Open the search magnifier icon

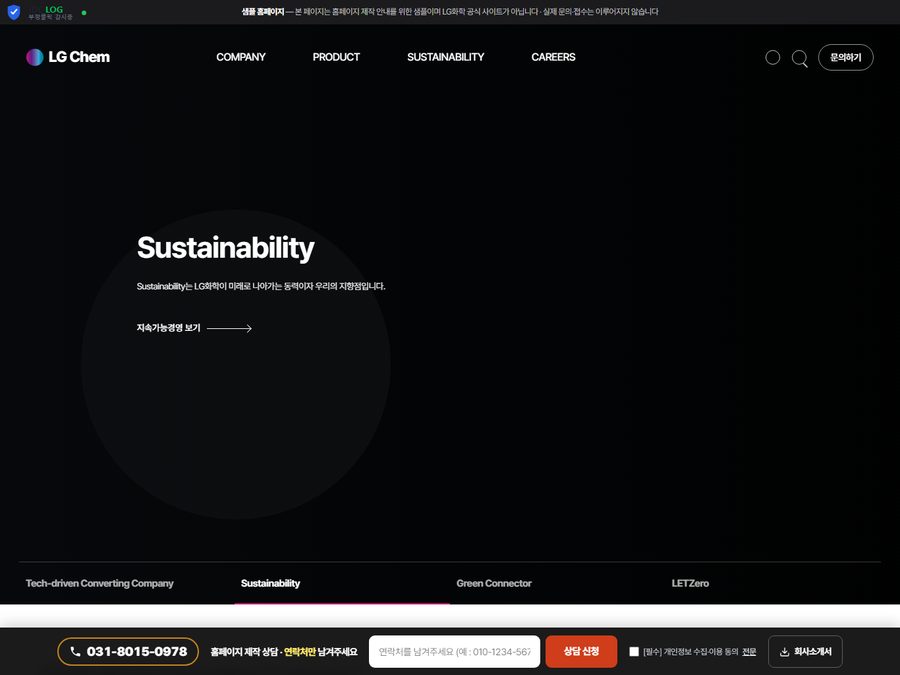(x=800, y=58)
